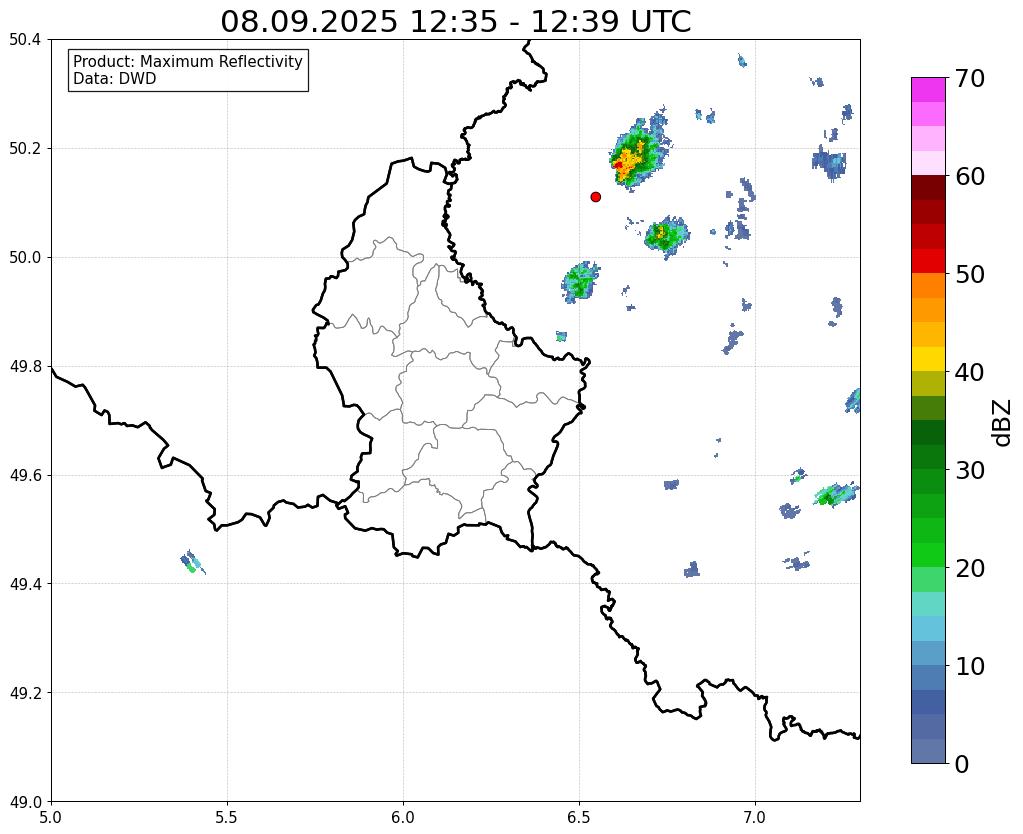Image resolution: width=1023 pixels, height=834 pixels.
Task: Click the red location marker dot
Action: 595,197
